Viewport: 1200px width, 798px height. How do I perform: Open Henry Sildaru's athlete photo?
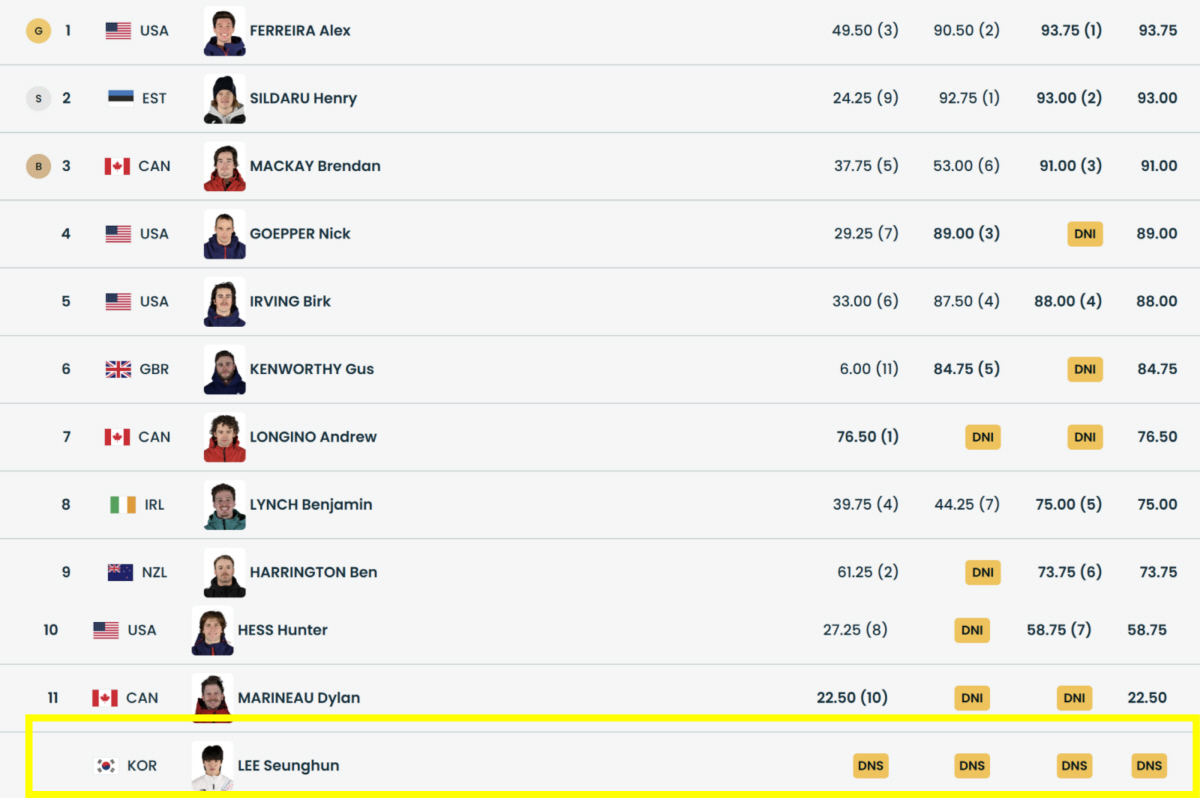pyautogui.click(x=224, y=99)
